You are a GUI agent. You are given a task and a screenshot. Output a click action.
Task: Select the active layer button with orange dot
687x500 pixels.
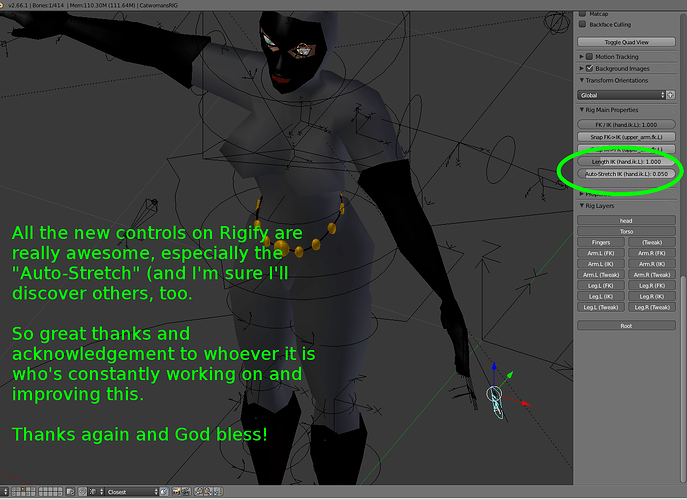[23, 489]
